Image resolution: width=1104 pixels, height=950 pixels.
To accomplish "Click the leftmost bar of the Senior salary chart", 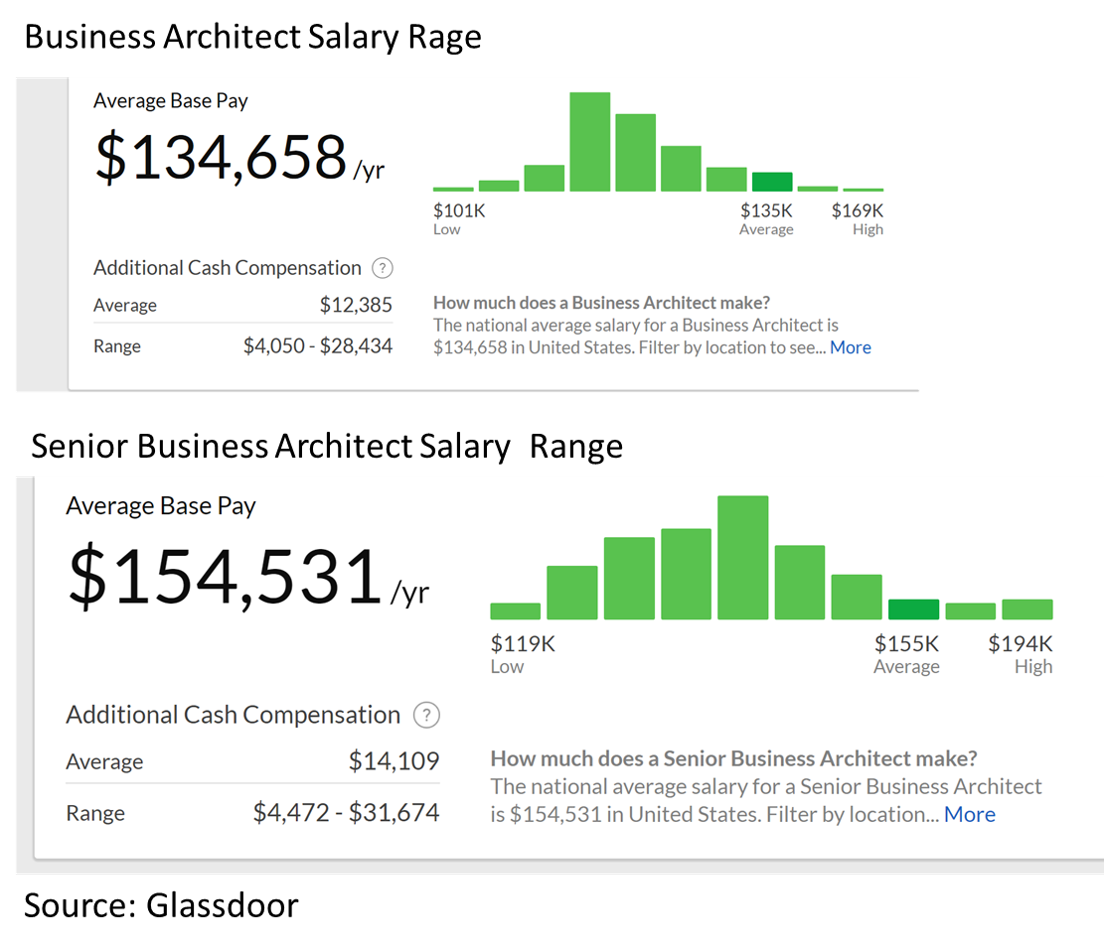I will [514, 609].
